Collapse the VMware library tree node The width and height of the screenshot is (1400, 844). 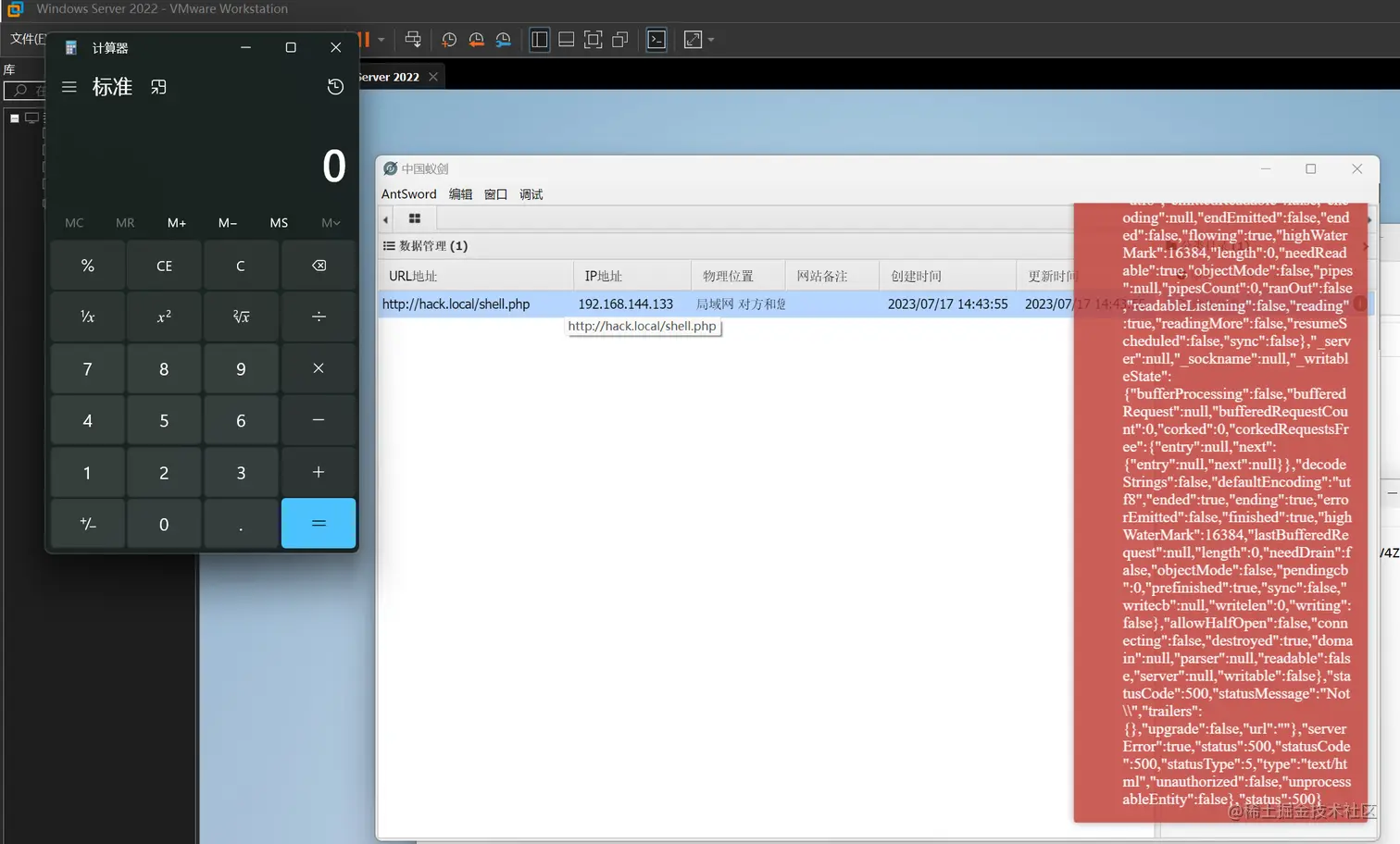click(15, 118)
